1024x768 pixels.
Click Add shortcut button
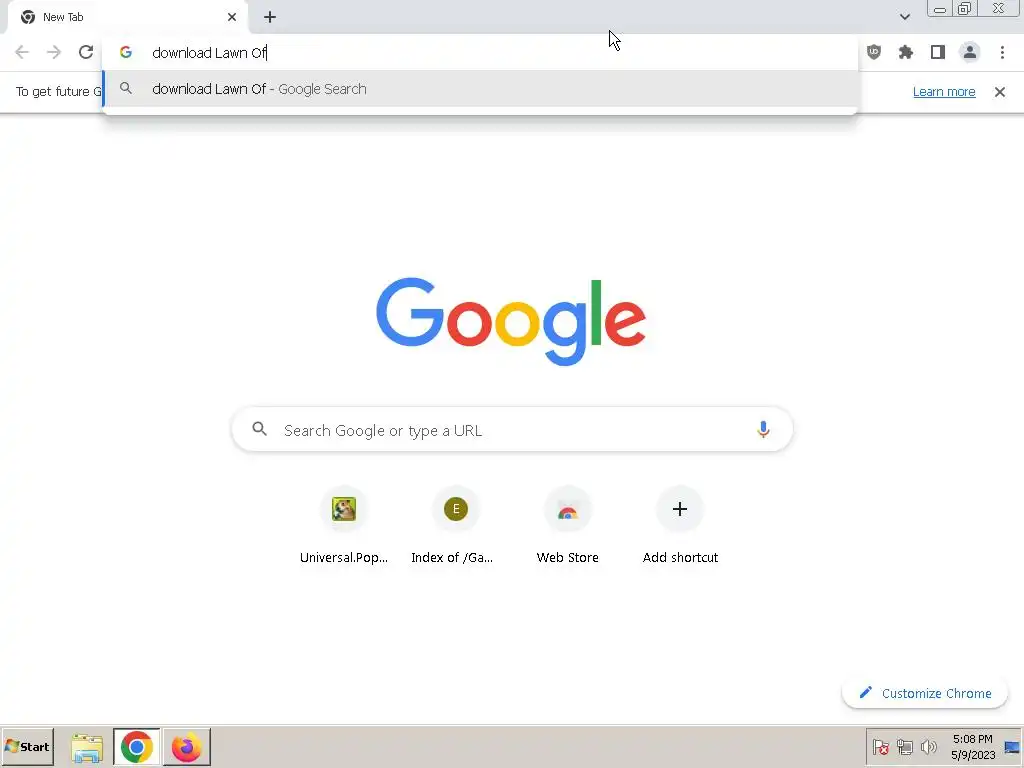tap(680, 526)
